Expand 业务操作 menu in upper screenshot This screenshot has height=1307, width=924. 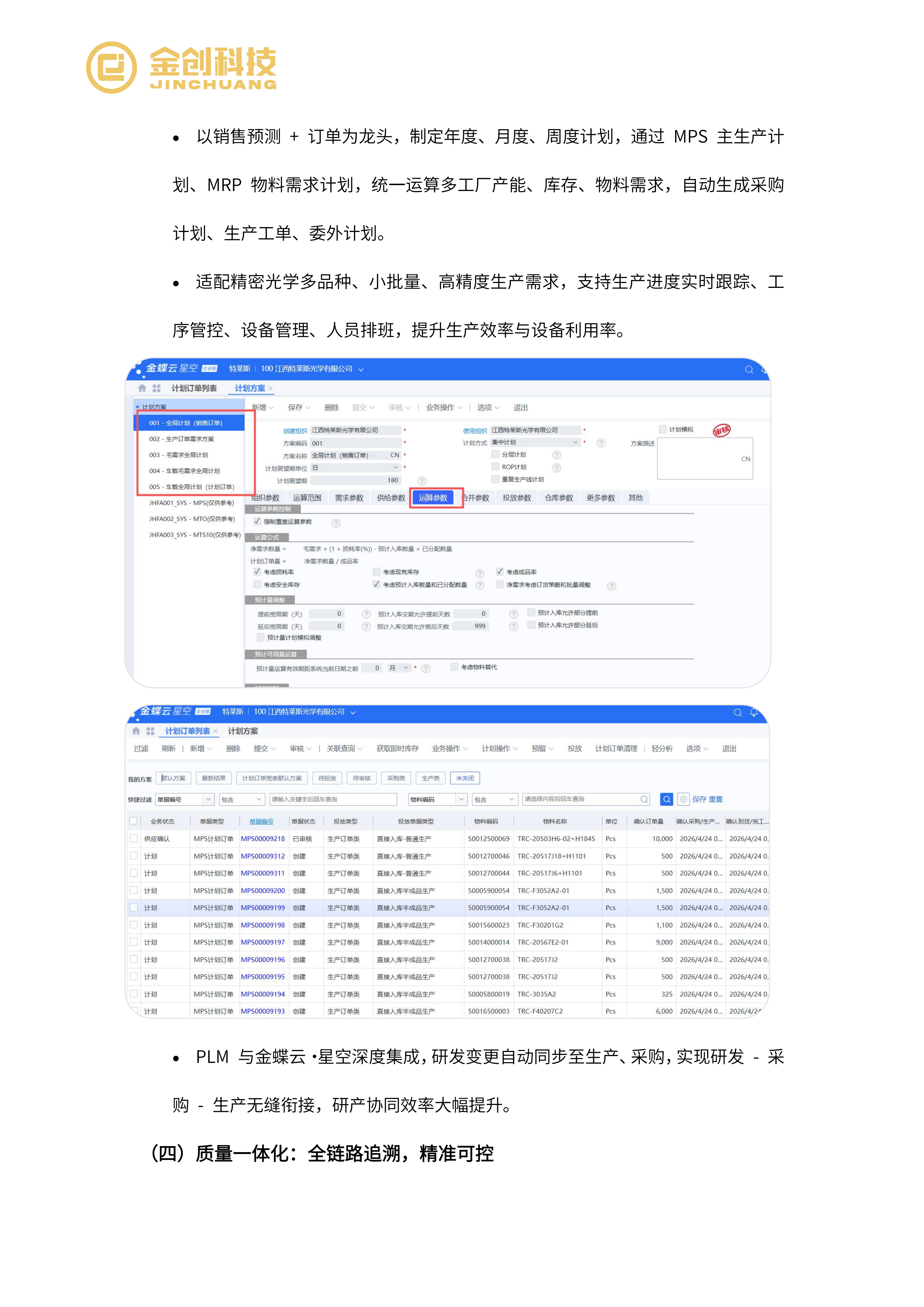[443, 408]
